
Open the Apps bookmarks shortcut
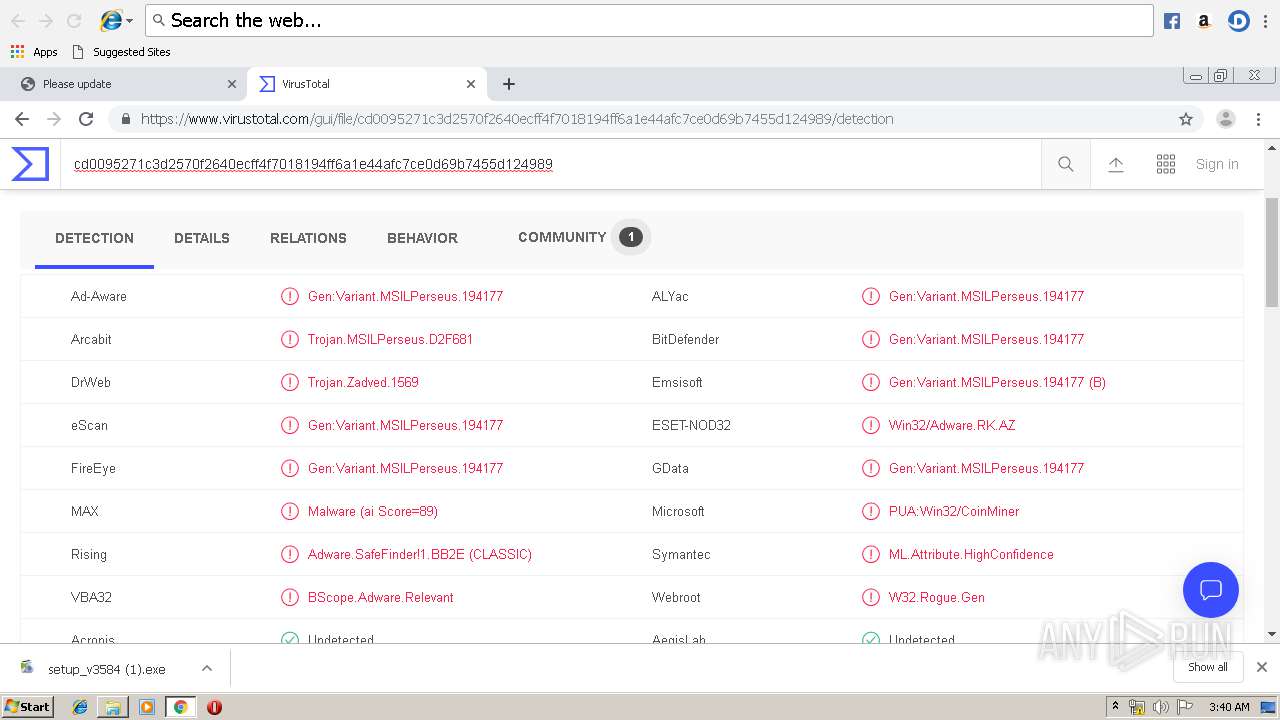34,52
